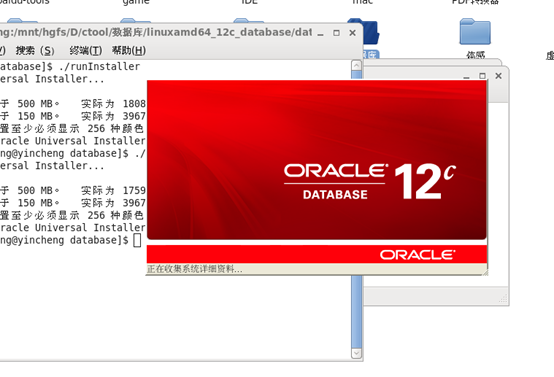Viewport: 554px width, 377px height.
Task: Select the desktop folder icon under PDF转换器
Action: [x=475, y=32]
